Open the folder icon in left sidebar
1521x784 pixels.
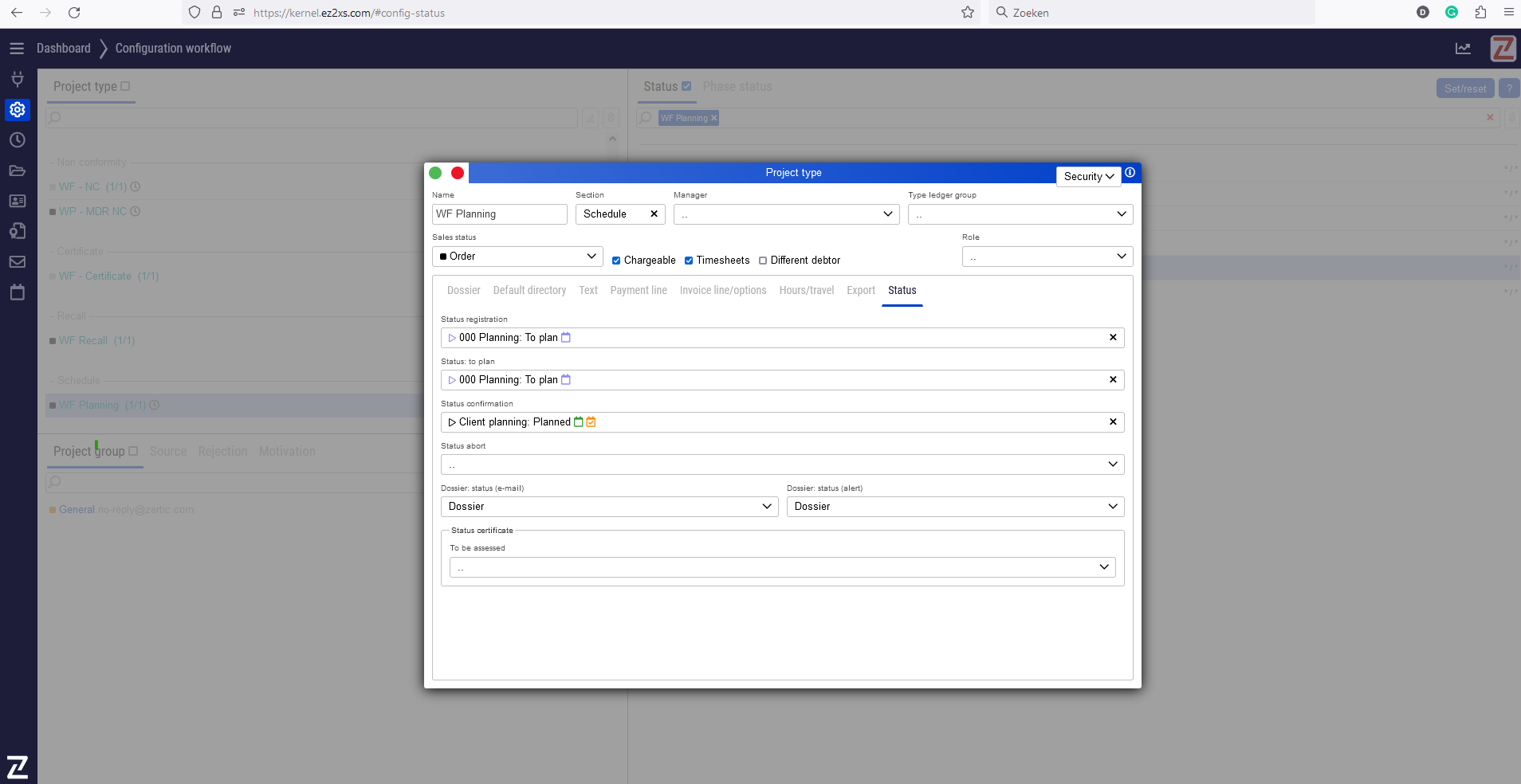[18, 171]
